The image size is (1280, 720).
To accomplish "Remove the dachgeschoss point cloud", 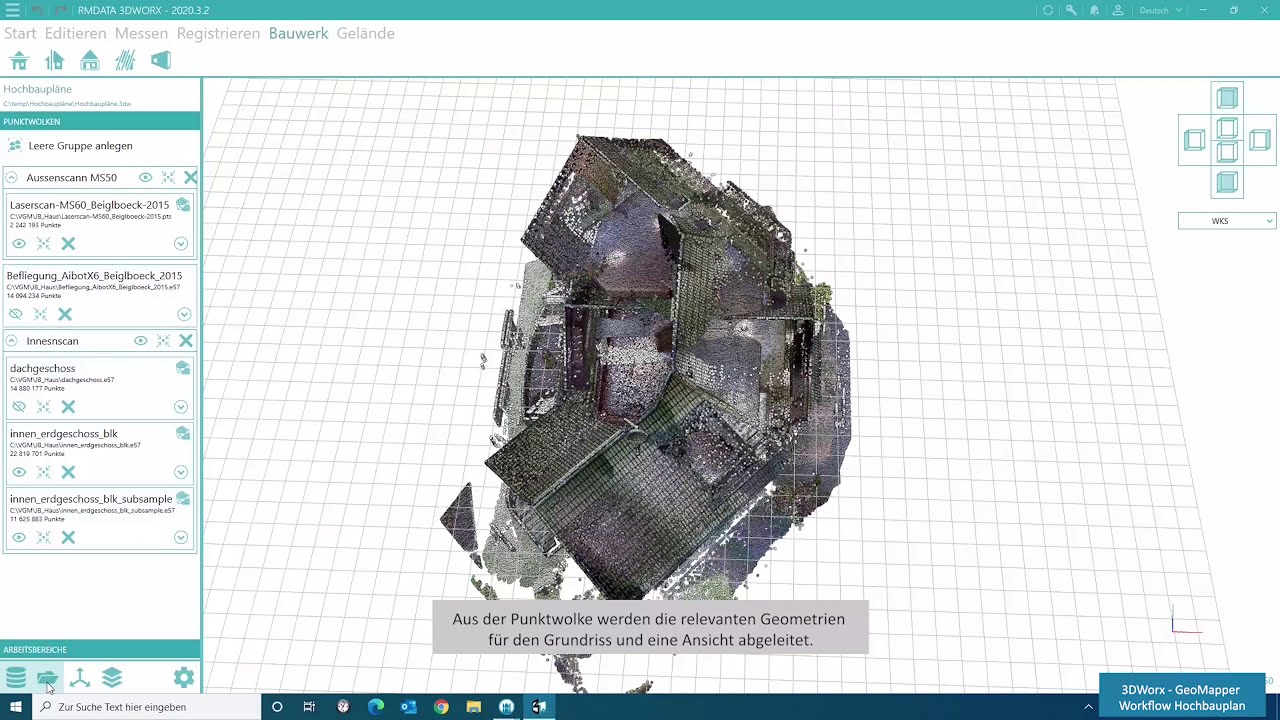I will 68,407.
